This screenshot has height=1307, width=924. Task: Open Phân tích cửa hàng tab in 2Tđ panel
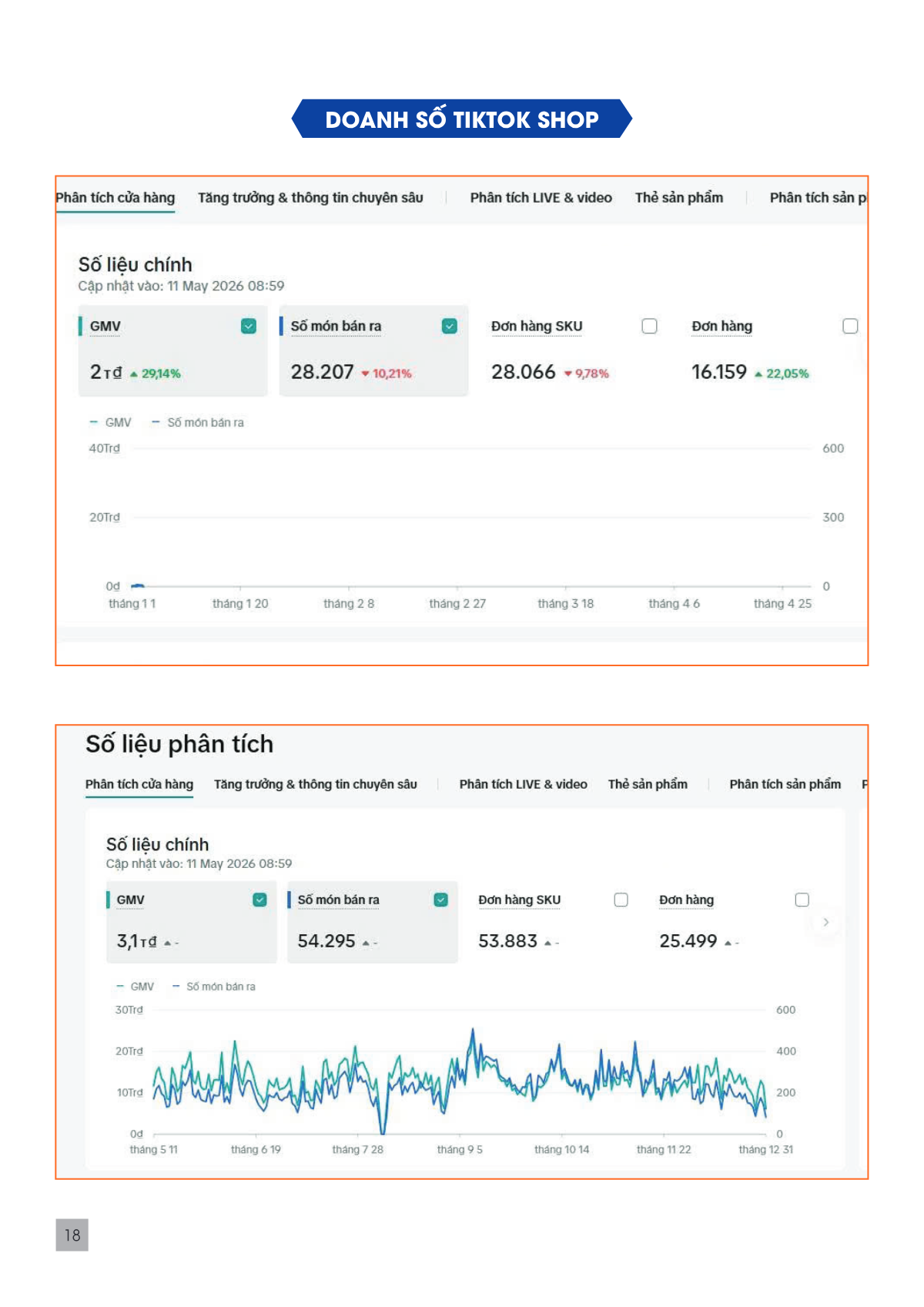pyautogui.click(x=115, y=198)
